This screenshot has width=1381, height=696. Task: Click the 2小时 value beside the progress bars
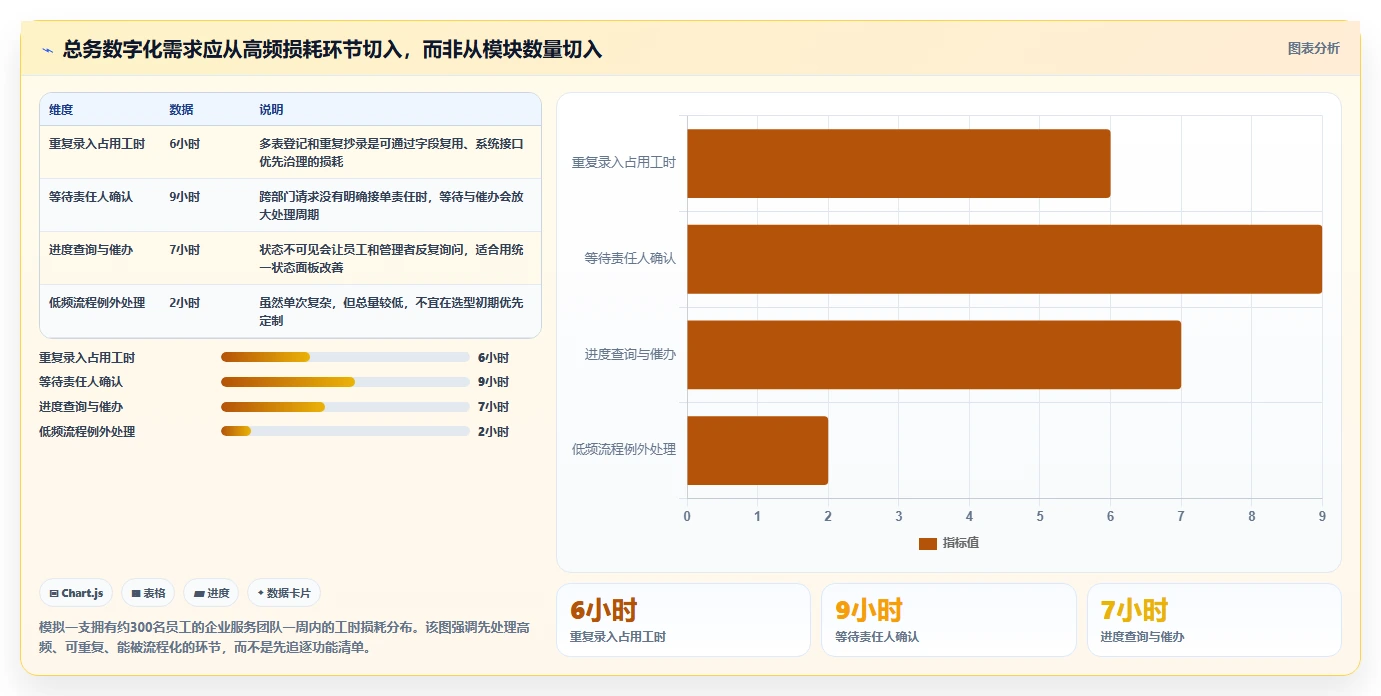[x=493, y=432]
